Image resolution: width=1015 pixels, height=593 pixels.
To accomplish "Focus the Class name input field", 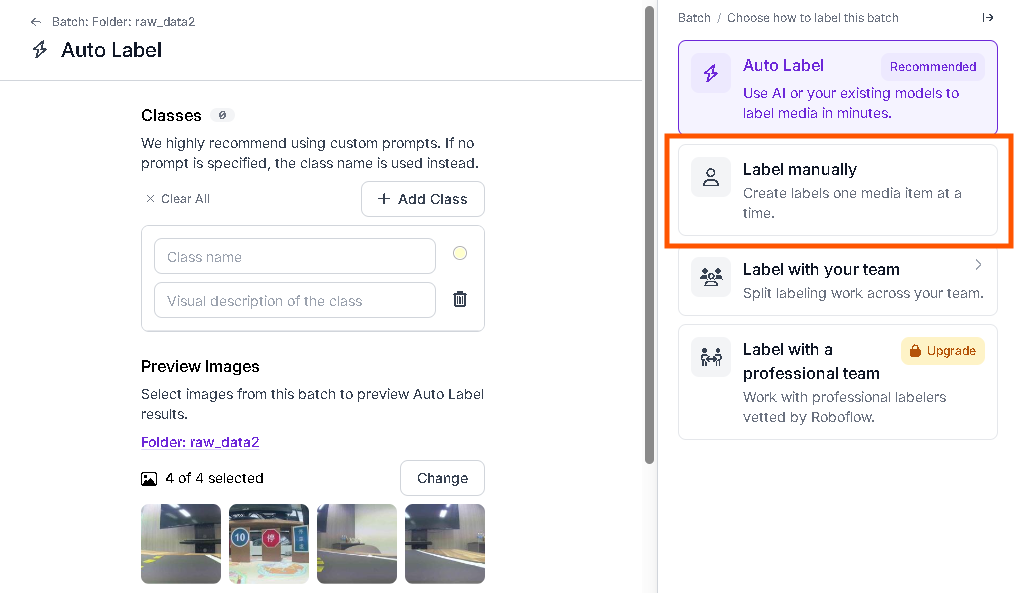I will tap(295, 256).
